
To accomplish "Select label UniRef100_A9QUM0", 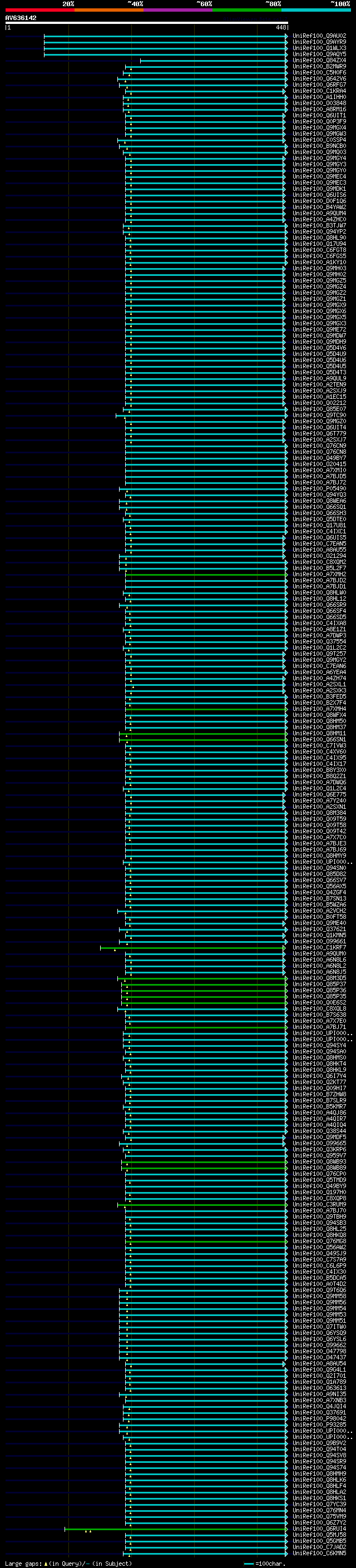I will coord(319,953).
